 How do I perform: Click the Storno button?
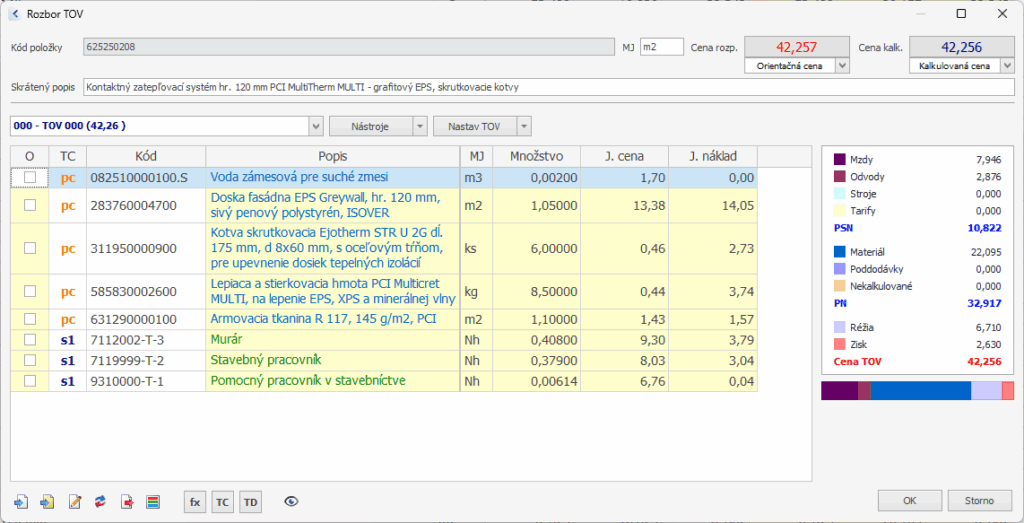pyautogui.click(x=978, y=500)
